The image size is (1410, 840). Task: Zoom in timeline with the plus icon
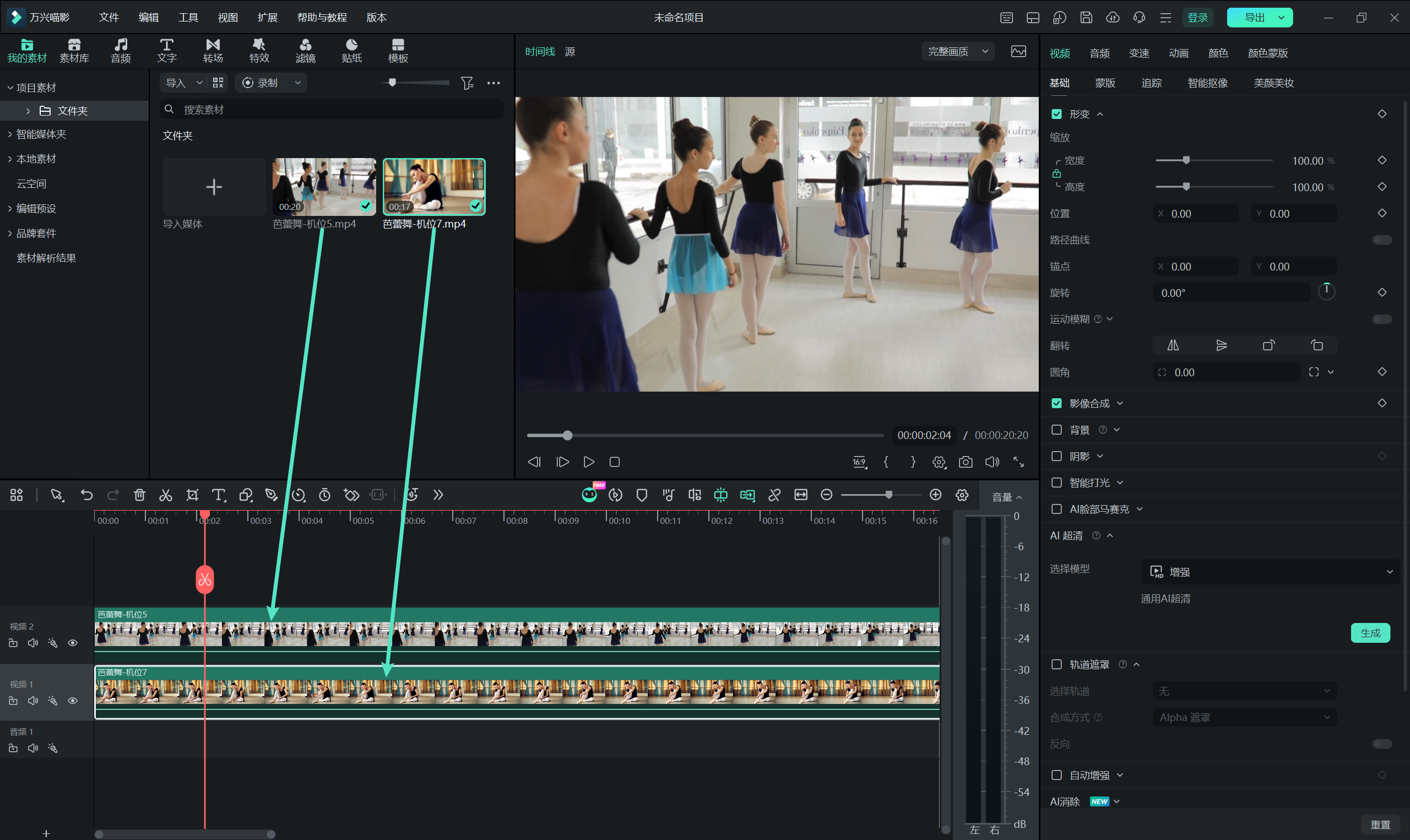click(x=936, y=495)
